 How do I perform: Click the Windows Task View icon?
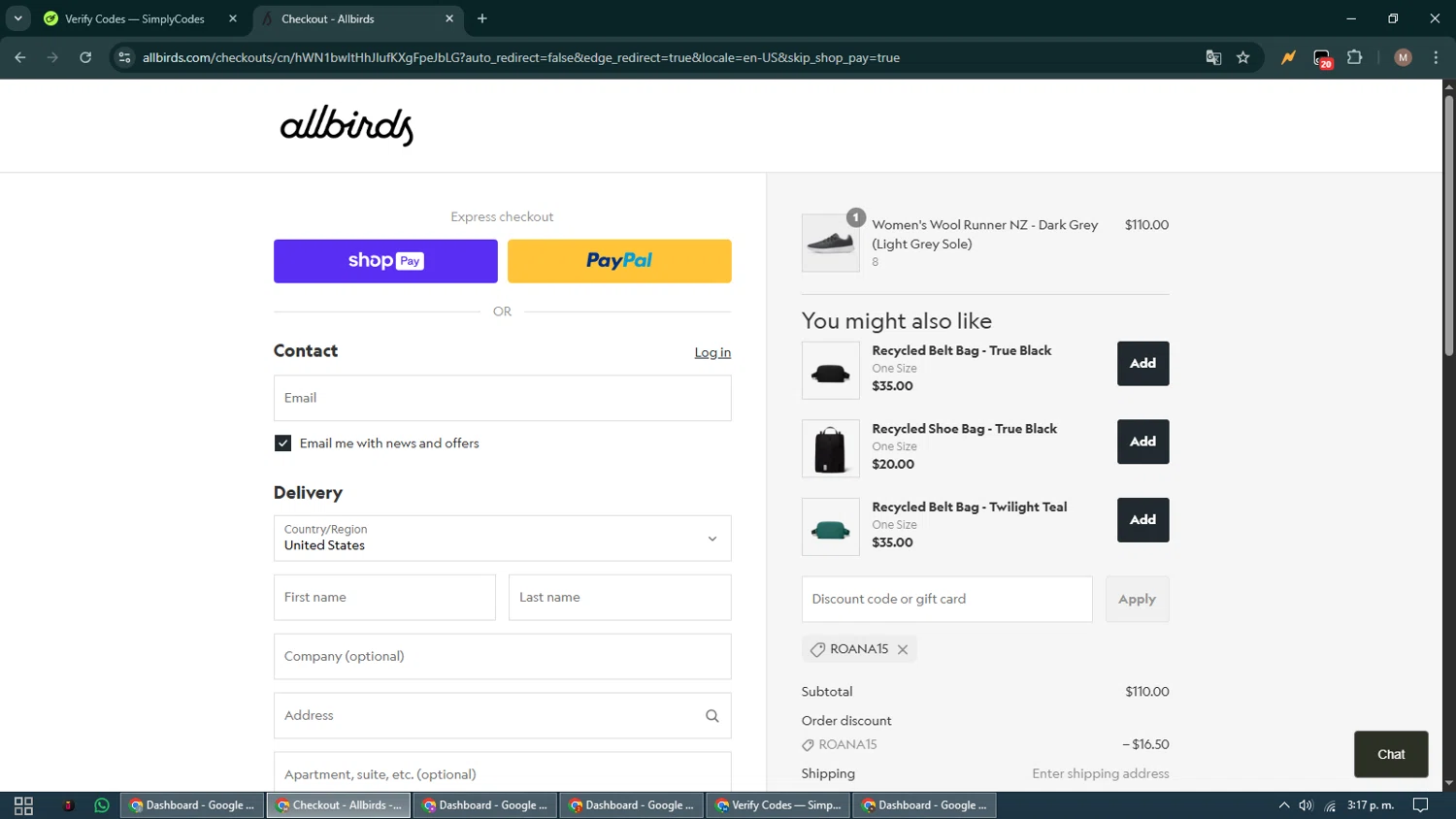click(23, 805)
